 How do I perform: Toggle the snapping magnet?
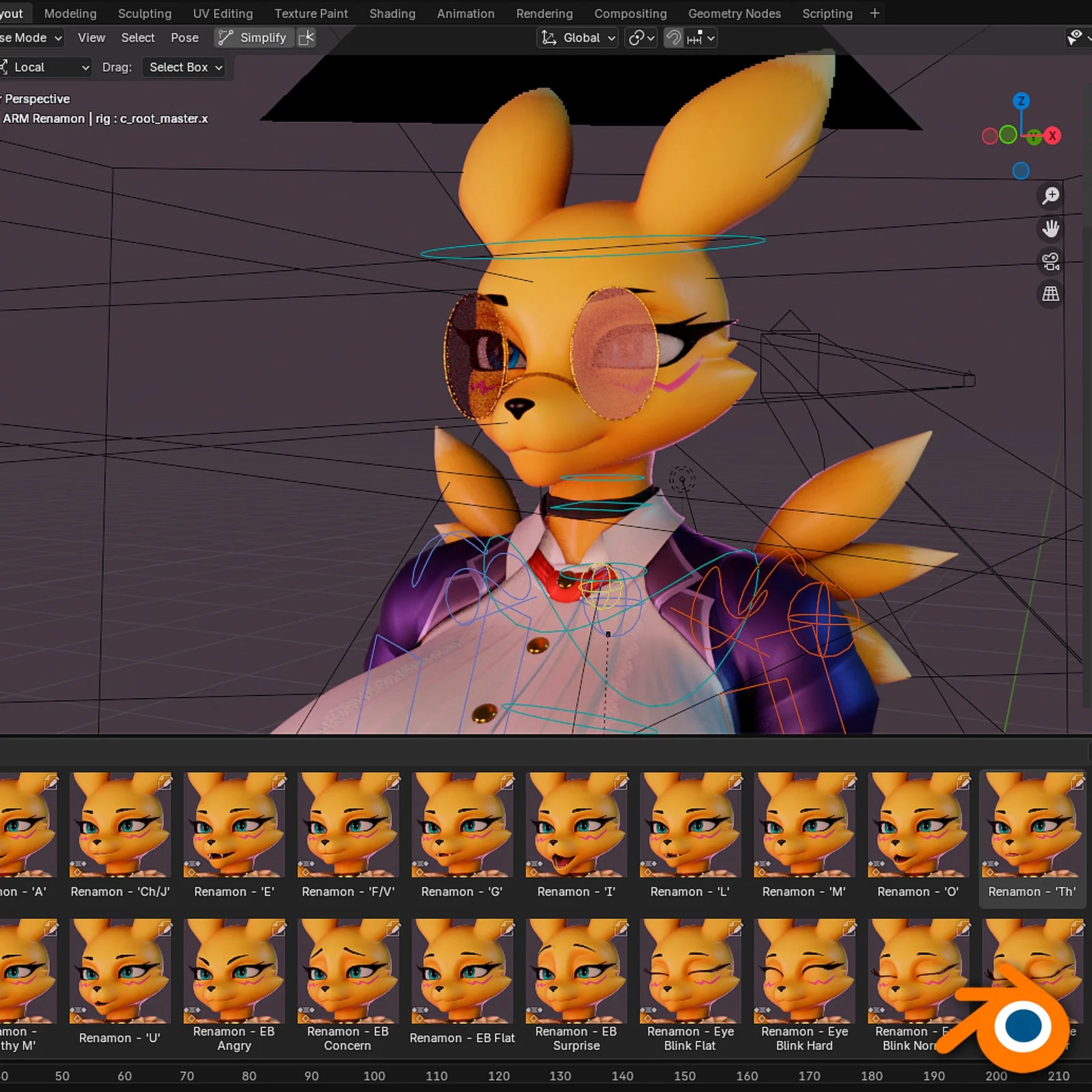click(672, 38)
